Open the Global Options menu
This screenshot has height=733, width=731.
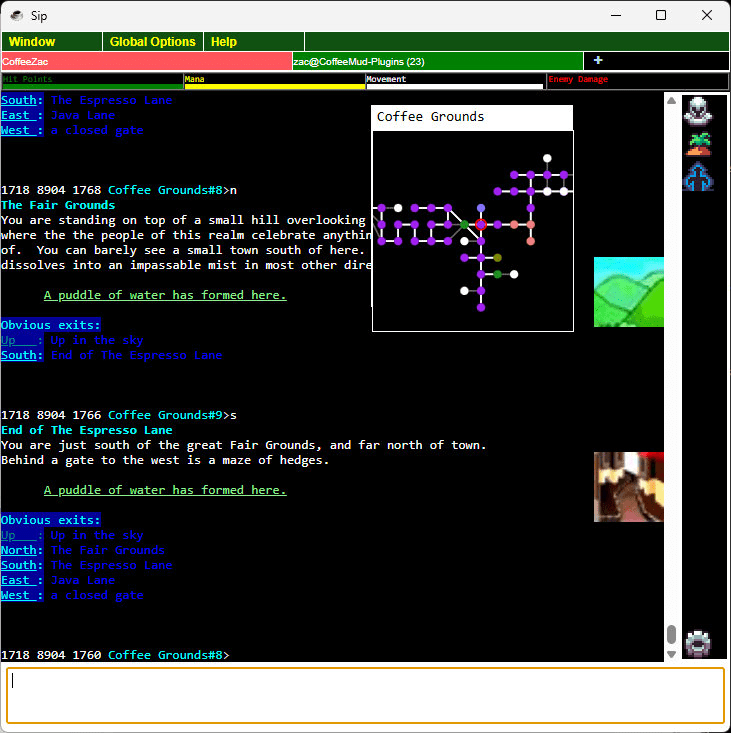pos(153,42)
